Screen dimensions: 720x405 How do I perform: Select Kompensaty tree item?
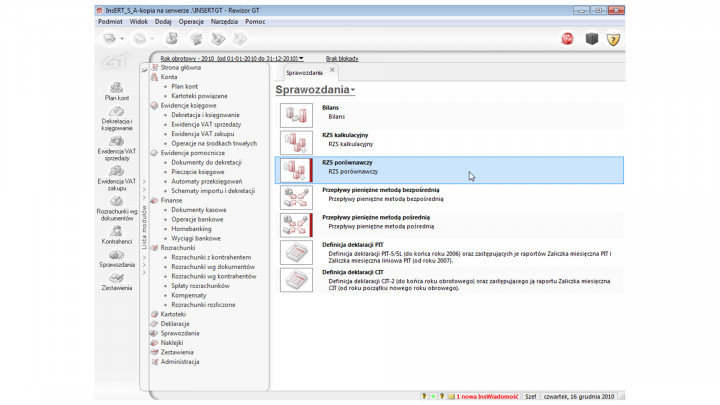click(x=189, y=295)
